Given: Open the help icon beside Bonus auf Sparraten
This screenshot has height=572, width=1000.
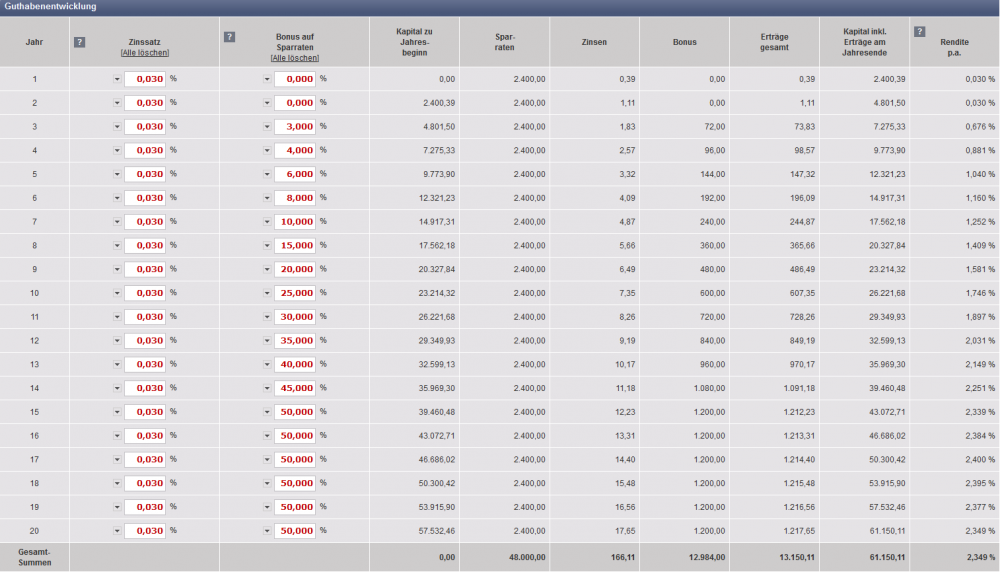Looking at the screenshot, I should point(230,37).
